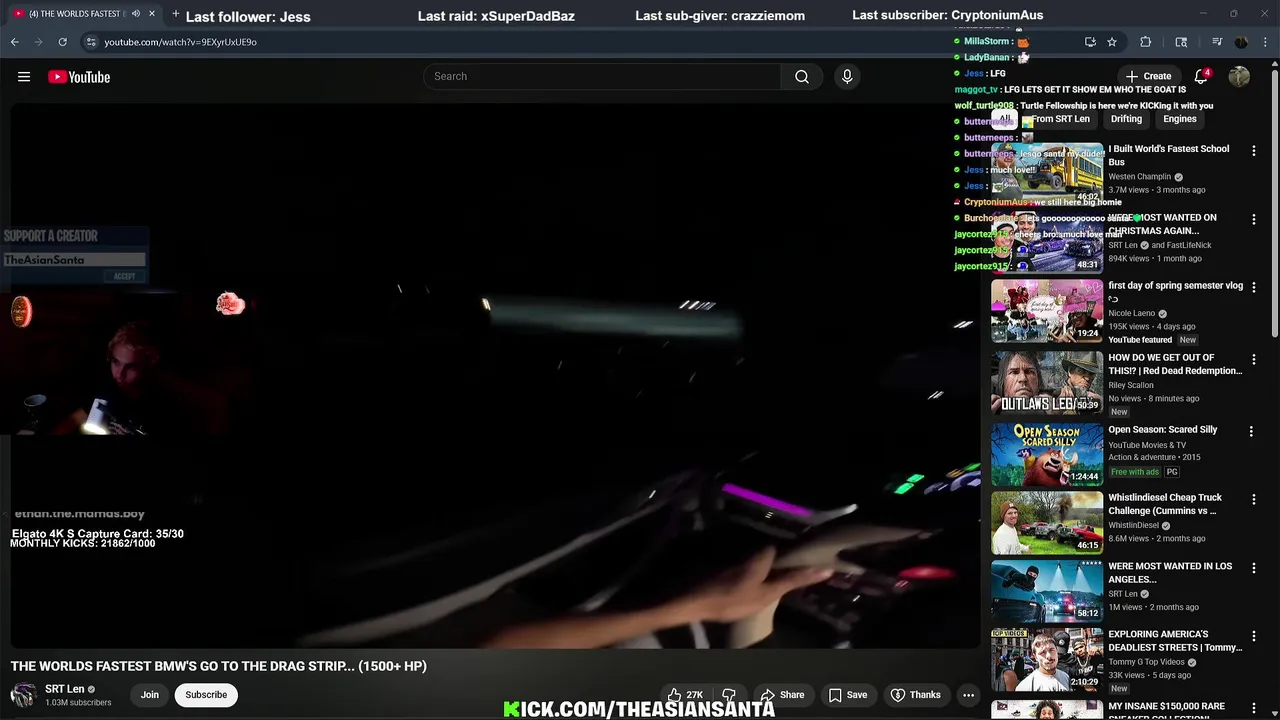Open 'EXPLORING AMERICA'S DEADLIEST STREETS' title
This screenshot has width=1280, height=720.
click(1175, 641)
